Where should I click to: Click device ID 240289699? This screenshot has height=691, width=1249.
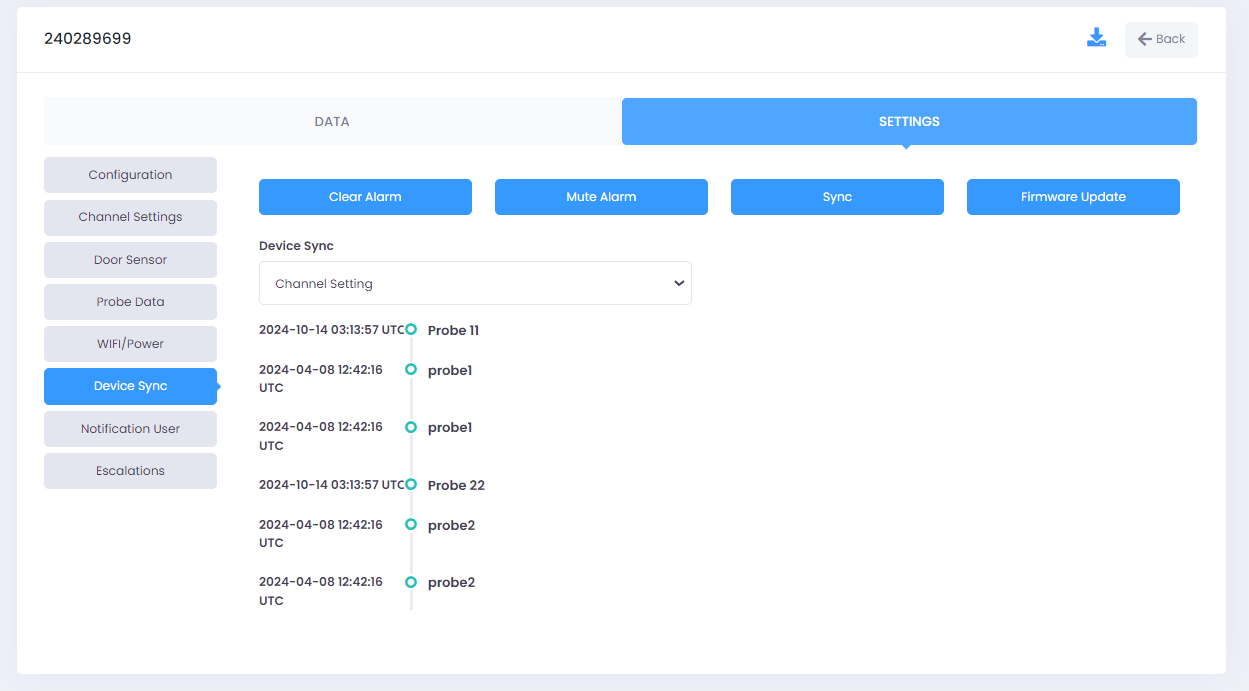click(87, 39)
